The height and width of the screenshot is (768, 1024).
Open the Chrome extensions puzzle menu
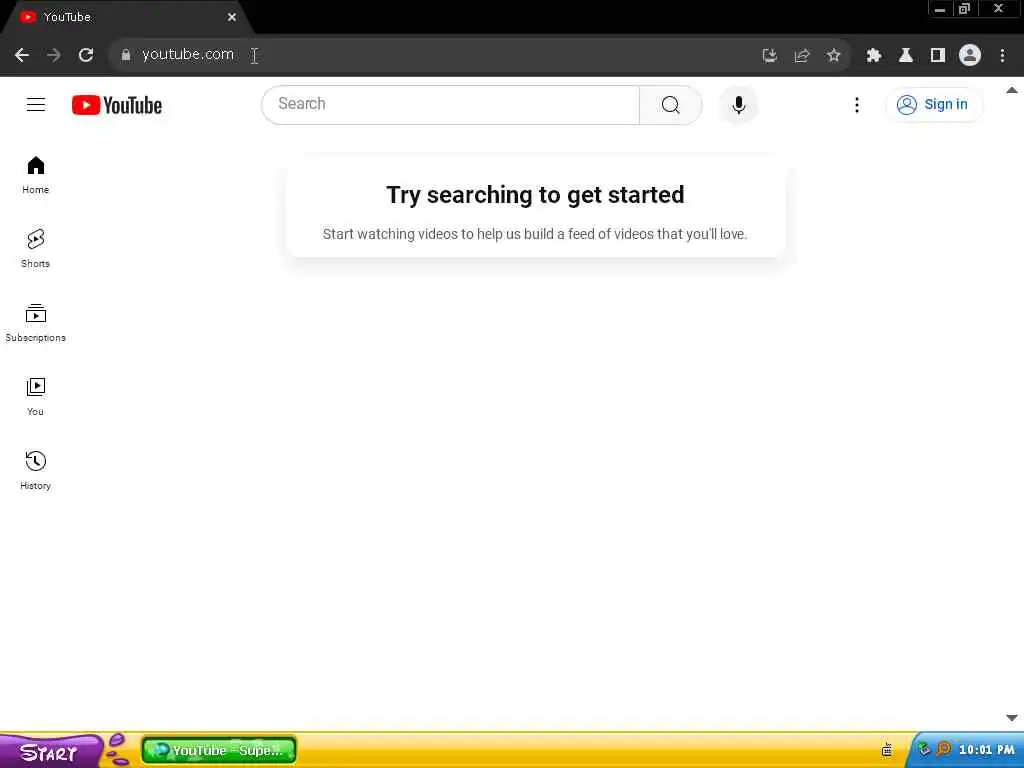tap(874, 56)
